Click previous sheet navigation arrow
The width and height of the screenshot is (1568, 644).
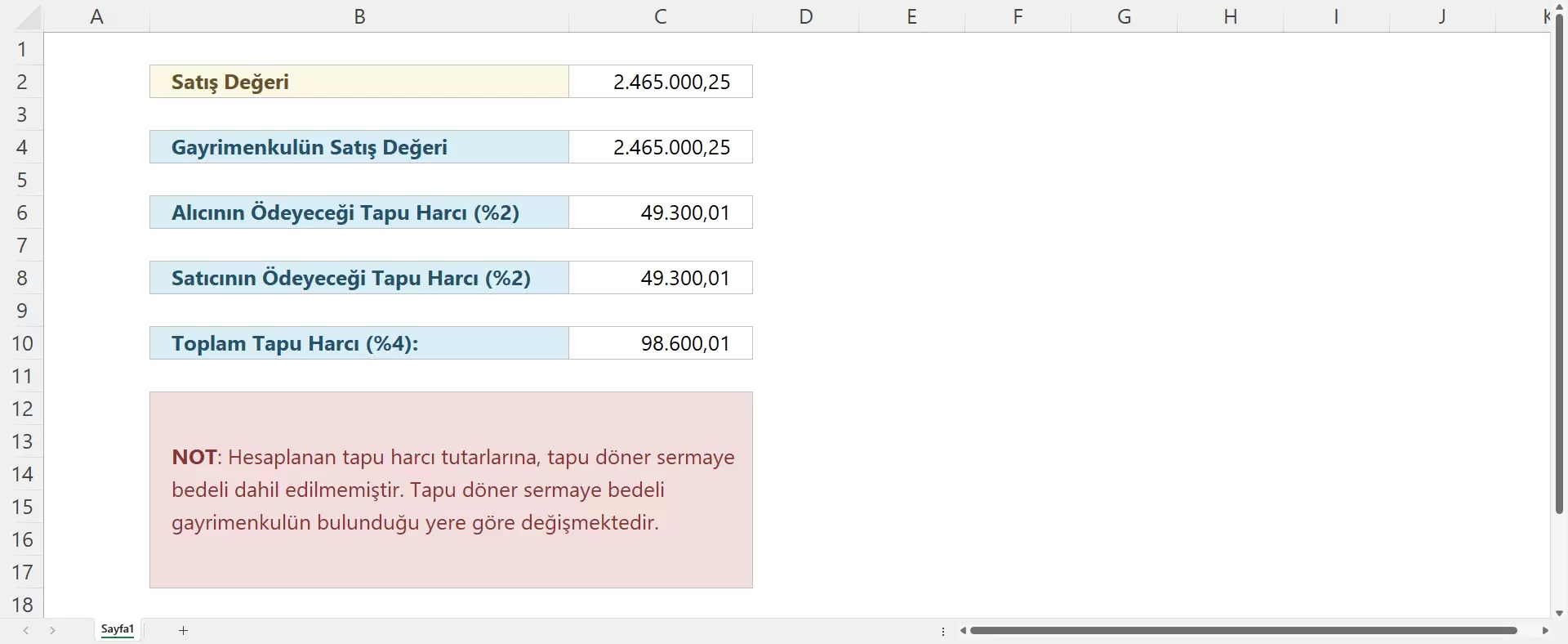(x=26, y=630)
